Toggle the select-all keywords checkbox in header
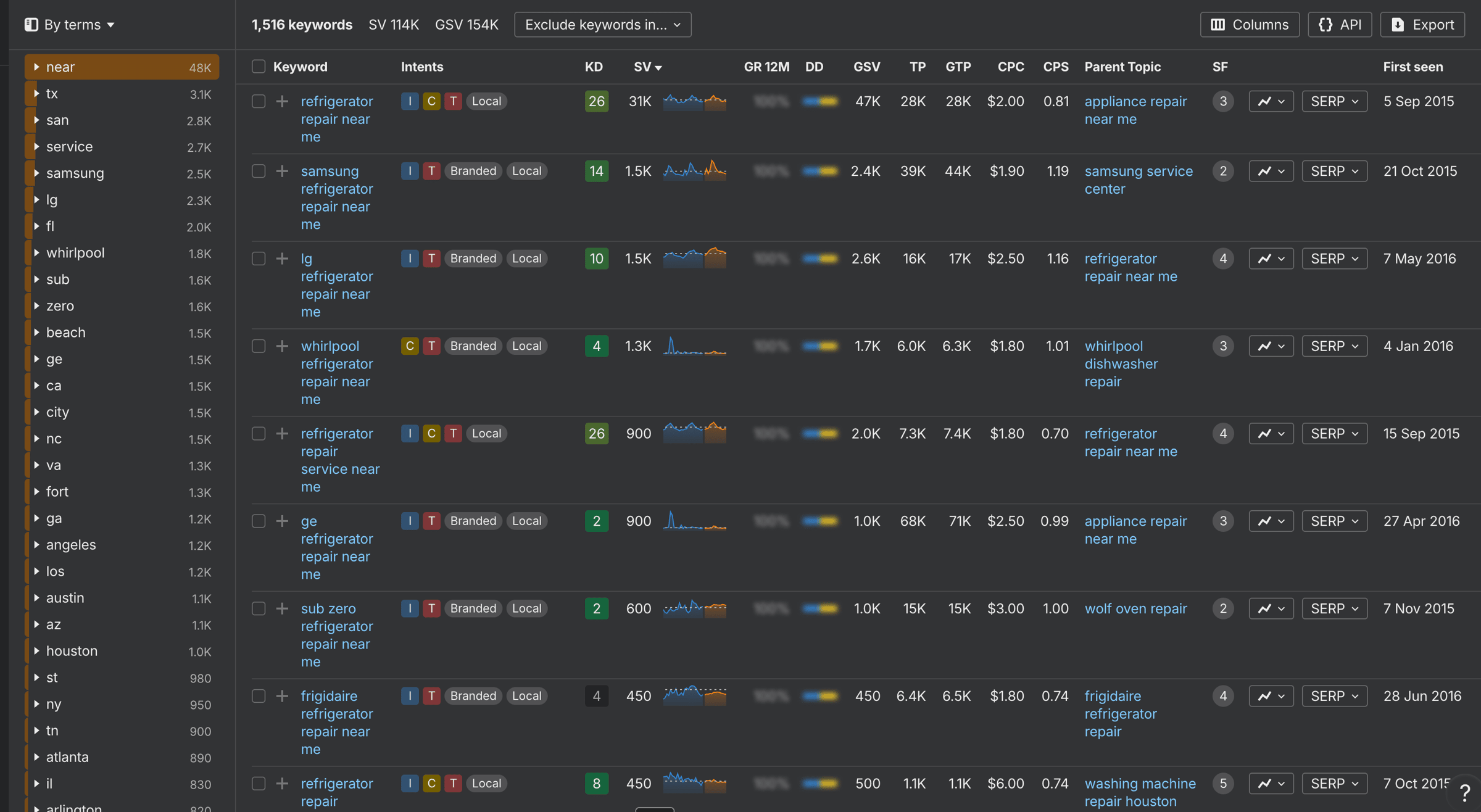Screen dimensions: 1481x812 tap(259, 67)
